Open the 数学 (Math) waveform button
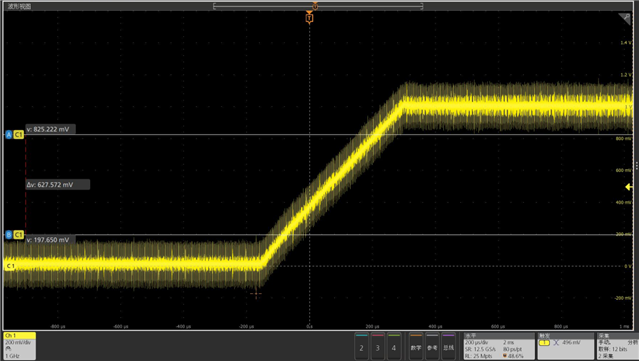The width and height of the screenshot is (639, 361). (416, 346)
